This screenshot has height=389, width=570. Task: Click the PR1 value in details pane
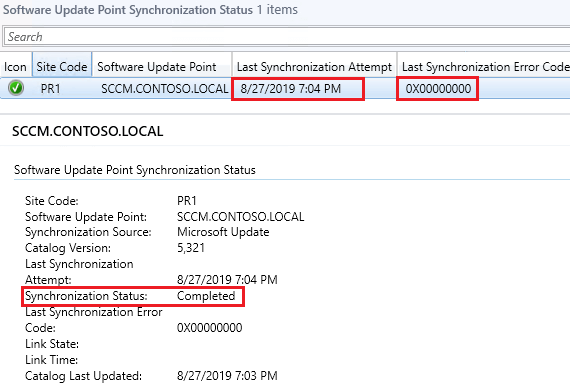click(x=187, y=201)
